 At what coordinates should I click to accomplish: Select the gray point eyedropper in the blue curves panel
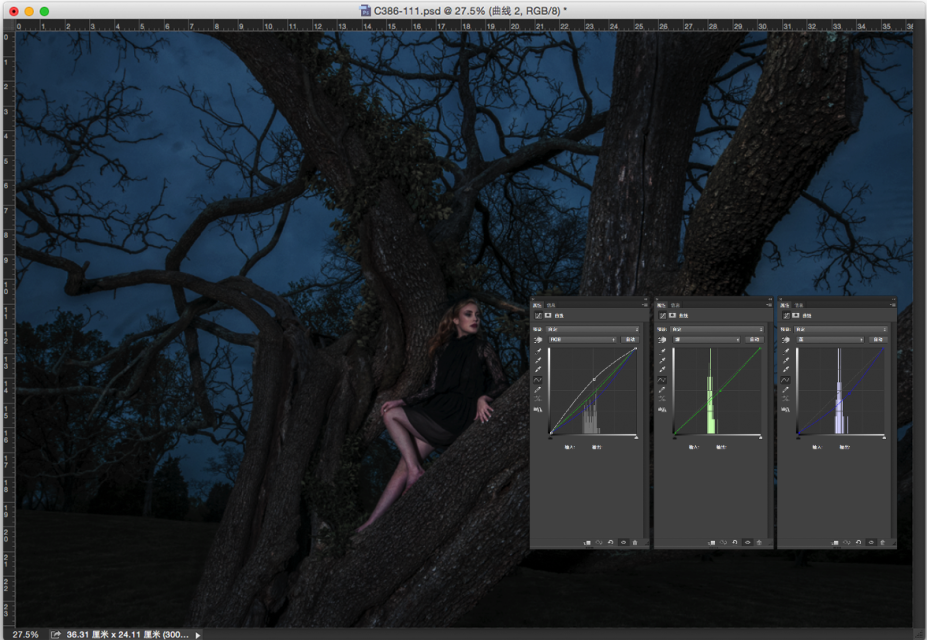click(x=786, y=360)
